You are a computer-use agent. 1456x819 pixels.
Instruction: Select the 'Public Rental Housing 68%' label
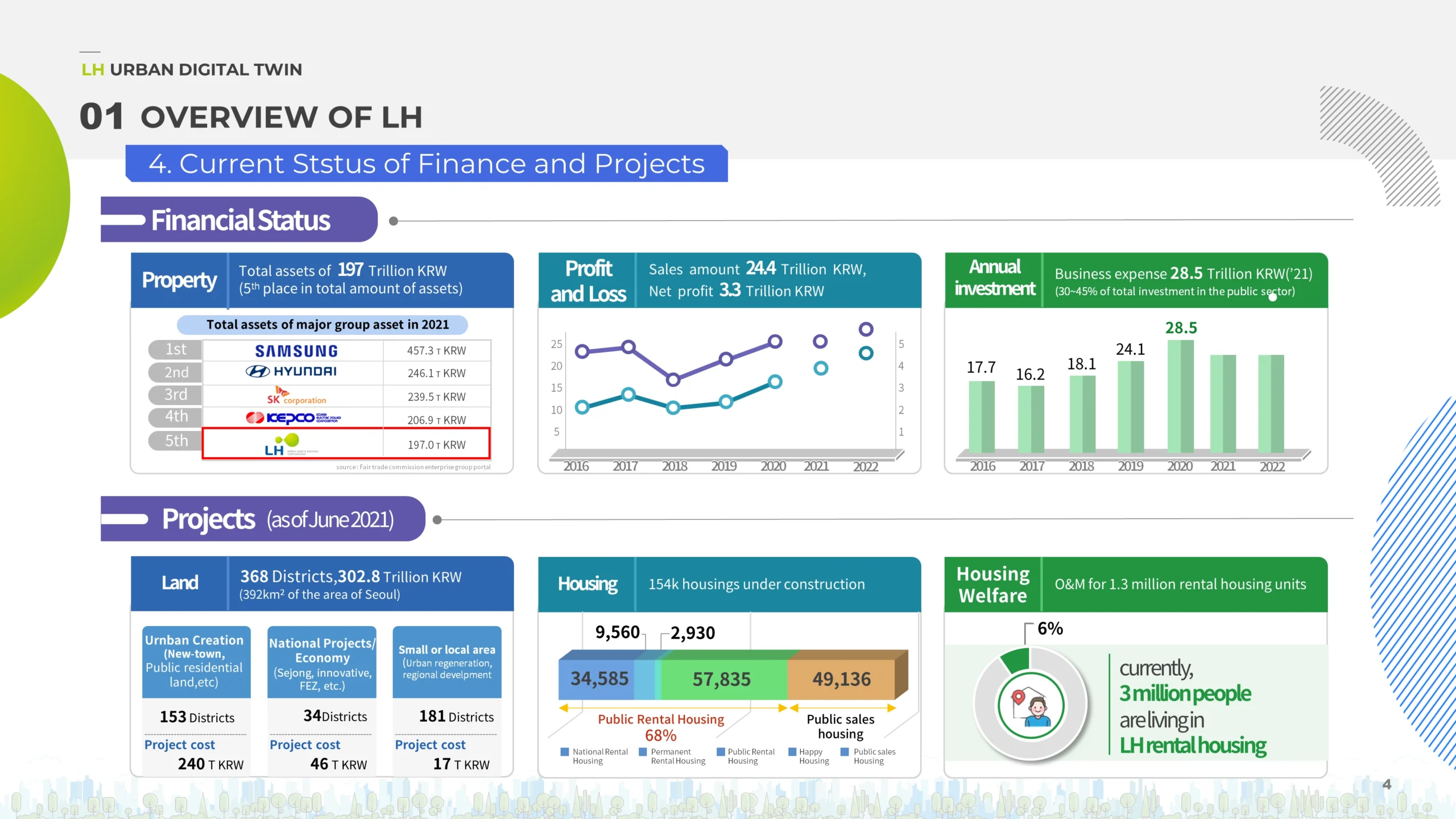(x=661, y=727)
